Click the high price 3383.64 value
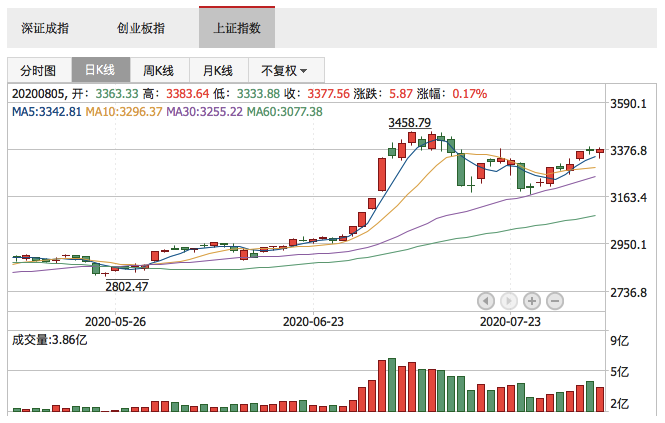 point(187,93)
